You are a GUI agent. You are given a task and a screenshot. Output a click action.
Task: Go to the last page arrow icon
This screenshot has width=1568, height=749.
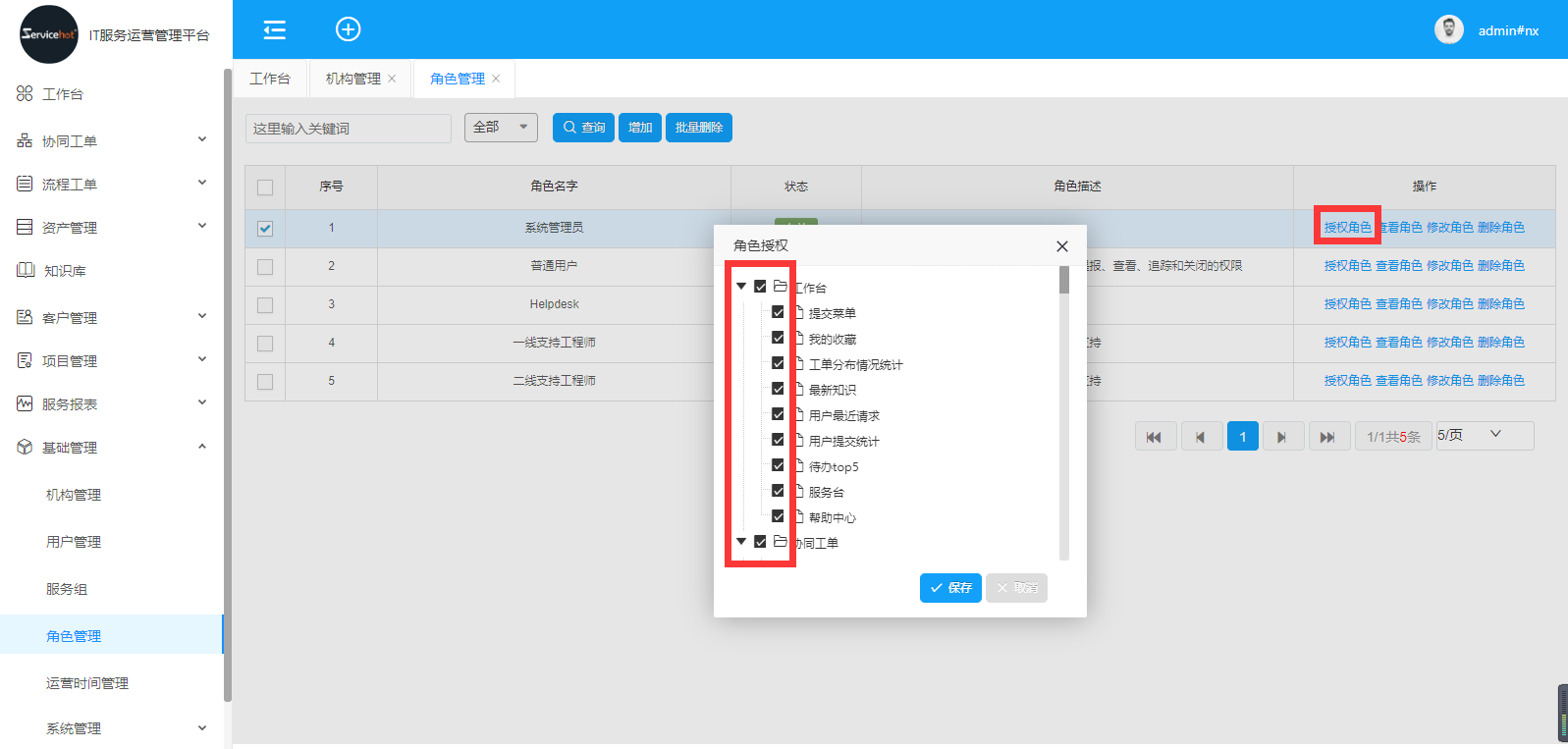pos(1327,437)
